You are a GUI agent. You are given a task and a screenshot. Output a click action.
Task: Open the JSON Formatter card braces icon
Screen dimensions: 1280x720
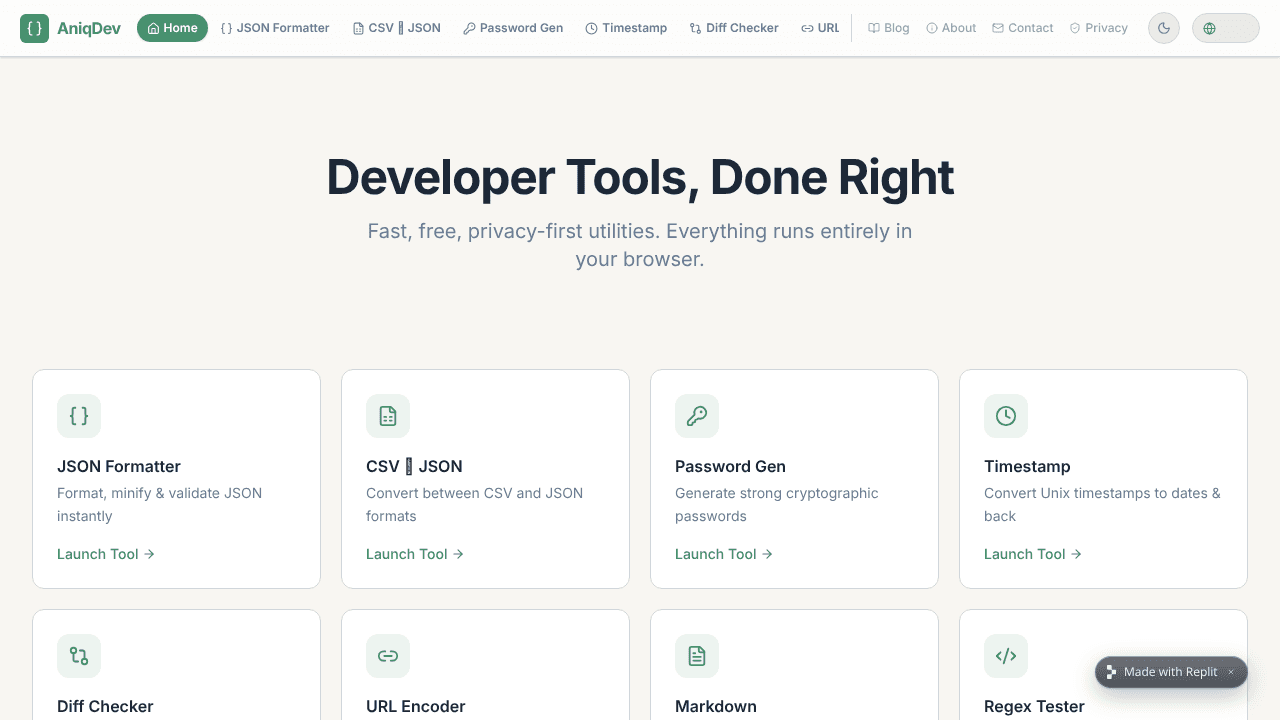(x=79, y=416)
